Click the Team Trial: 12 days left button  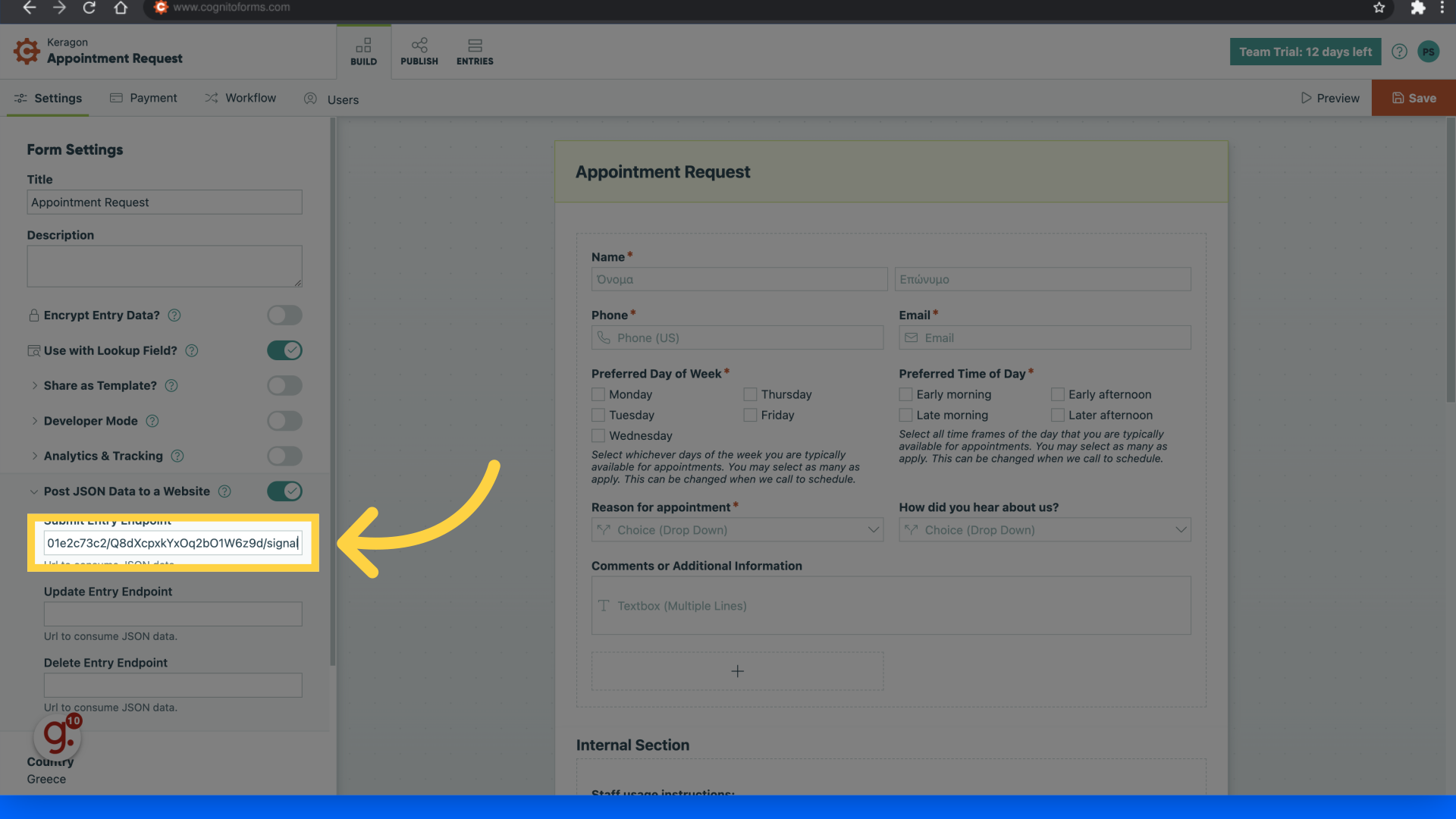(1305, 52)
